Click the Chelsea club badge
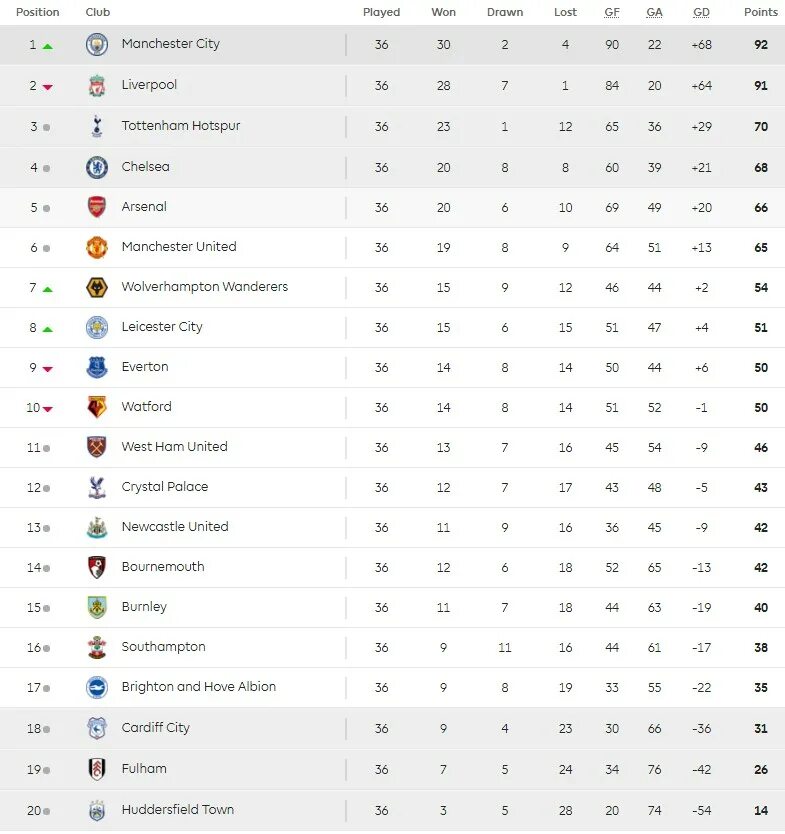Image resolution: width=785 pixels, height=834 pixels. [97, 168]
